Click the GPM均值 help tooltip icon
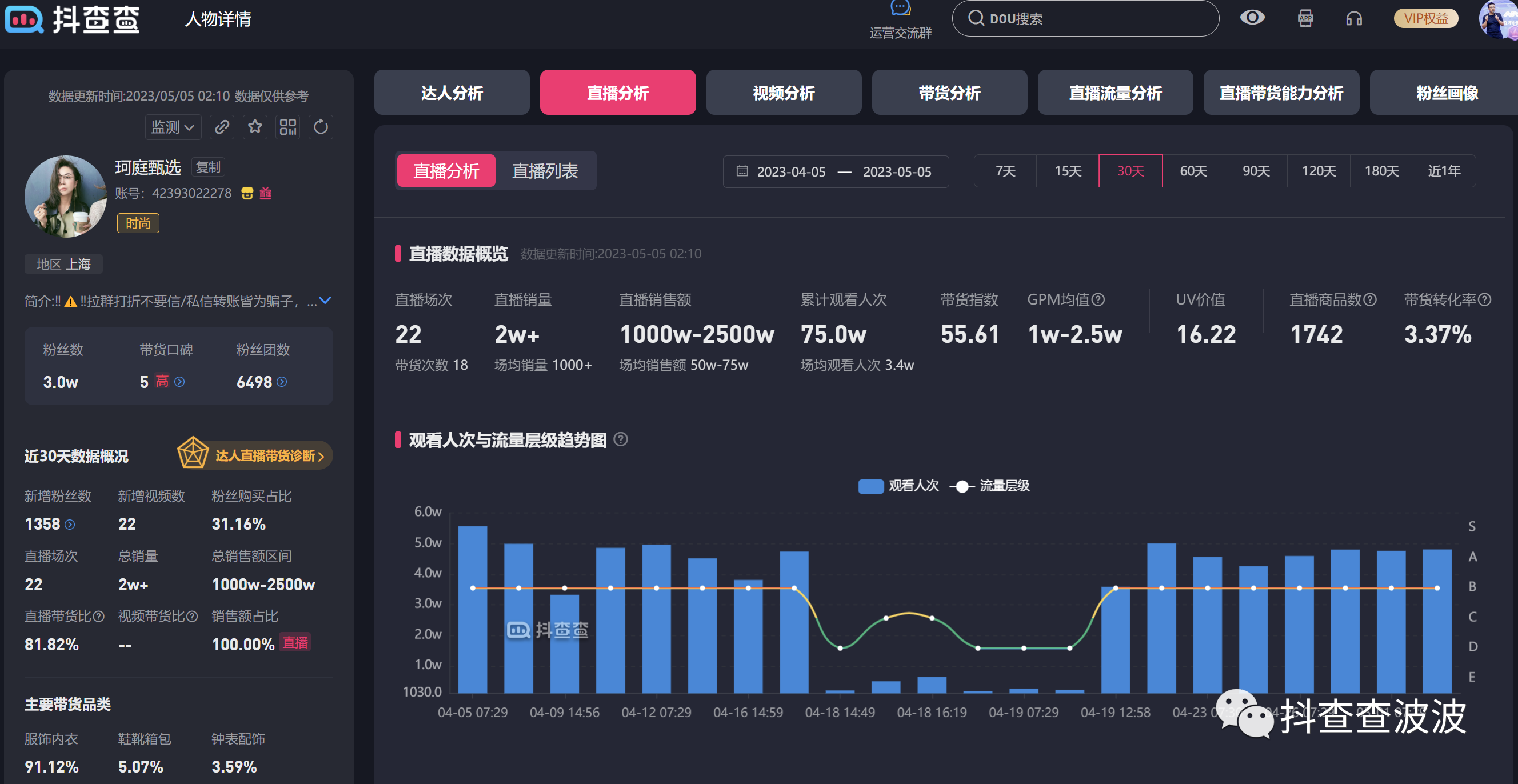The image size is (1518, 784). (1098, 300)
